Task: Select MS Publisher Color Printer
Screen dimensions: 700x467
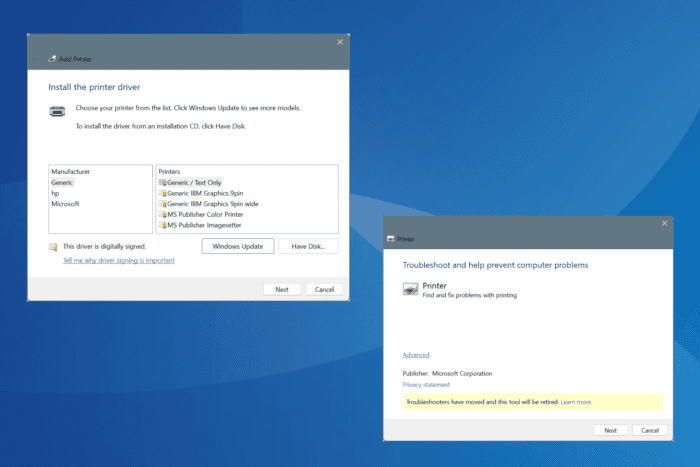Action: pyautogui.click(x=205, y=215)
